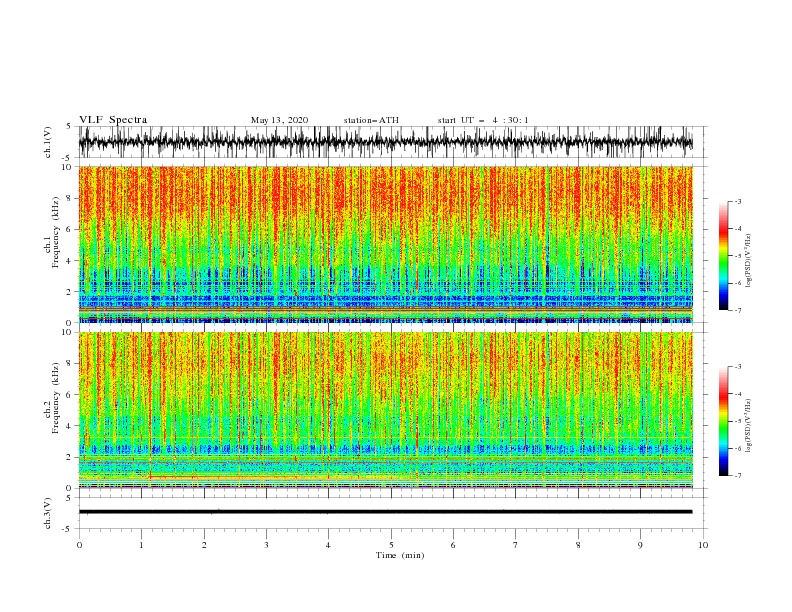This screenshot has width=792, height=612.
Task: Click the lower PSD color scale bar
Action: click(x=723, y=421)
